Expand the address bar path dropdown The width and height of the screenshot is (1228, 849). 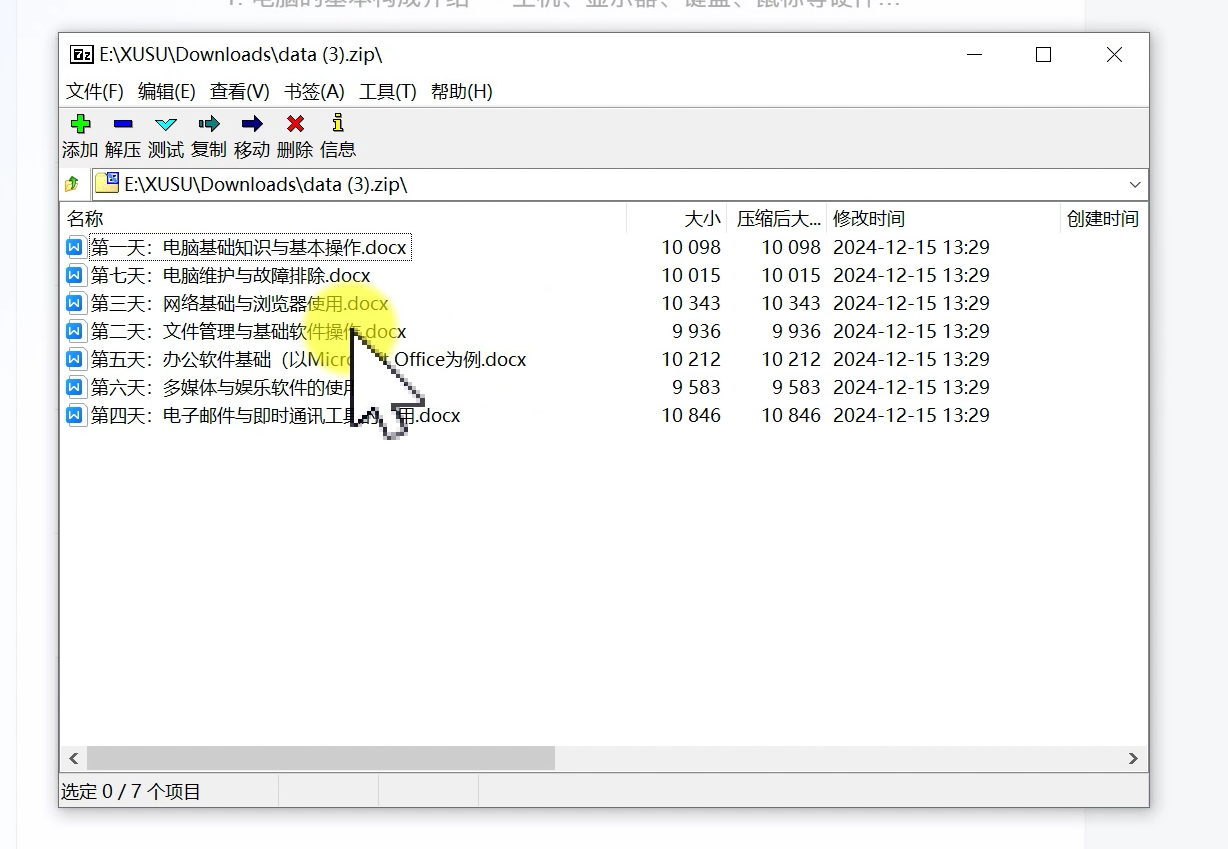[x=1135, y=185]
